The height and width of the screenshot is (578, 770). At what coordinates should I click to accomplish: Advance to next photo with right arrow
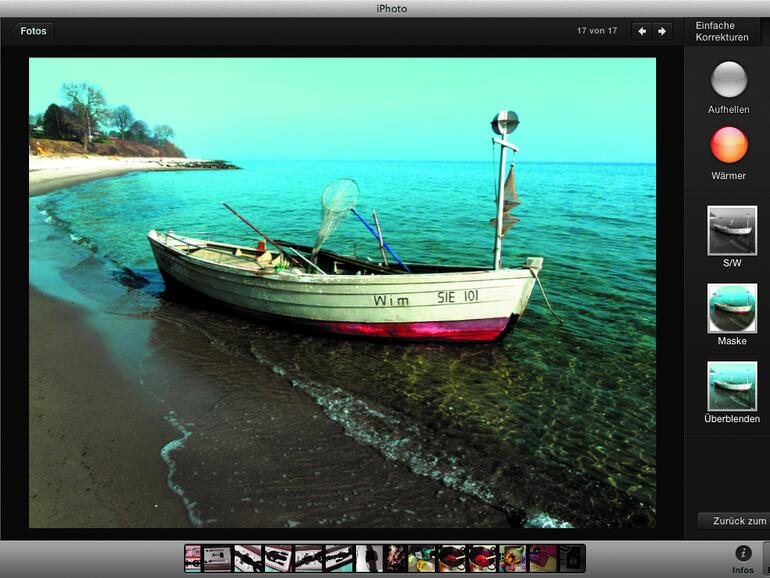click(x=662, y=31)
